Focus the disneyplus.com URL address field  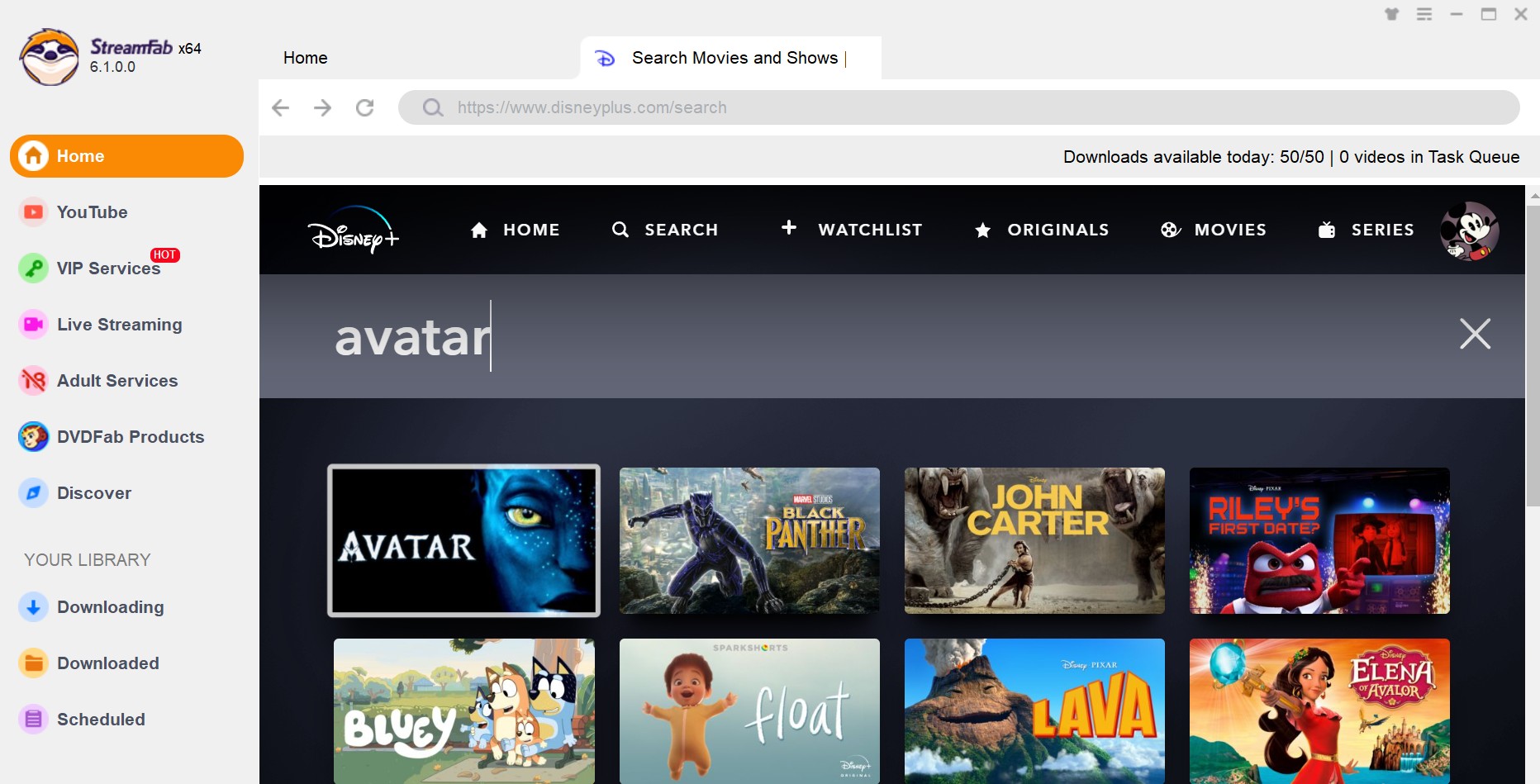pyautogui.click(x=958, y=107)
